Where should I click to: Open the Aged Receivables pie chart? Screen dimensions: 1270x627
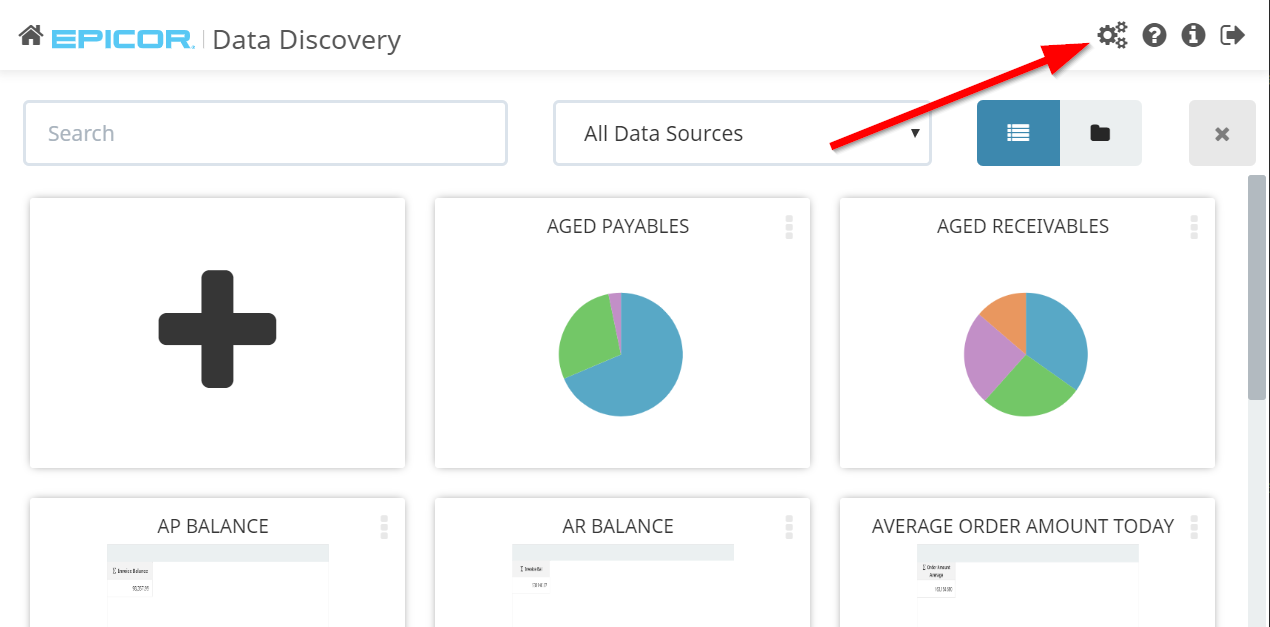[x=1025, y=354]
